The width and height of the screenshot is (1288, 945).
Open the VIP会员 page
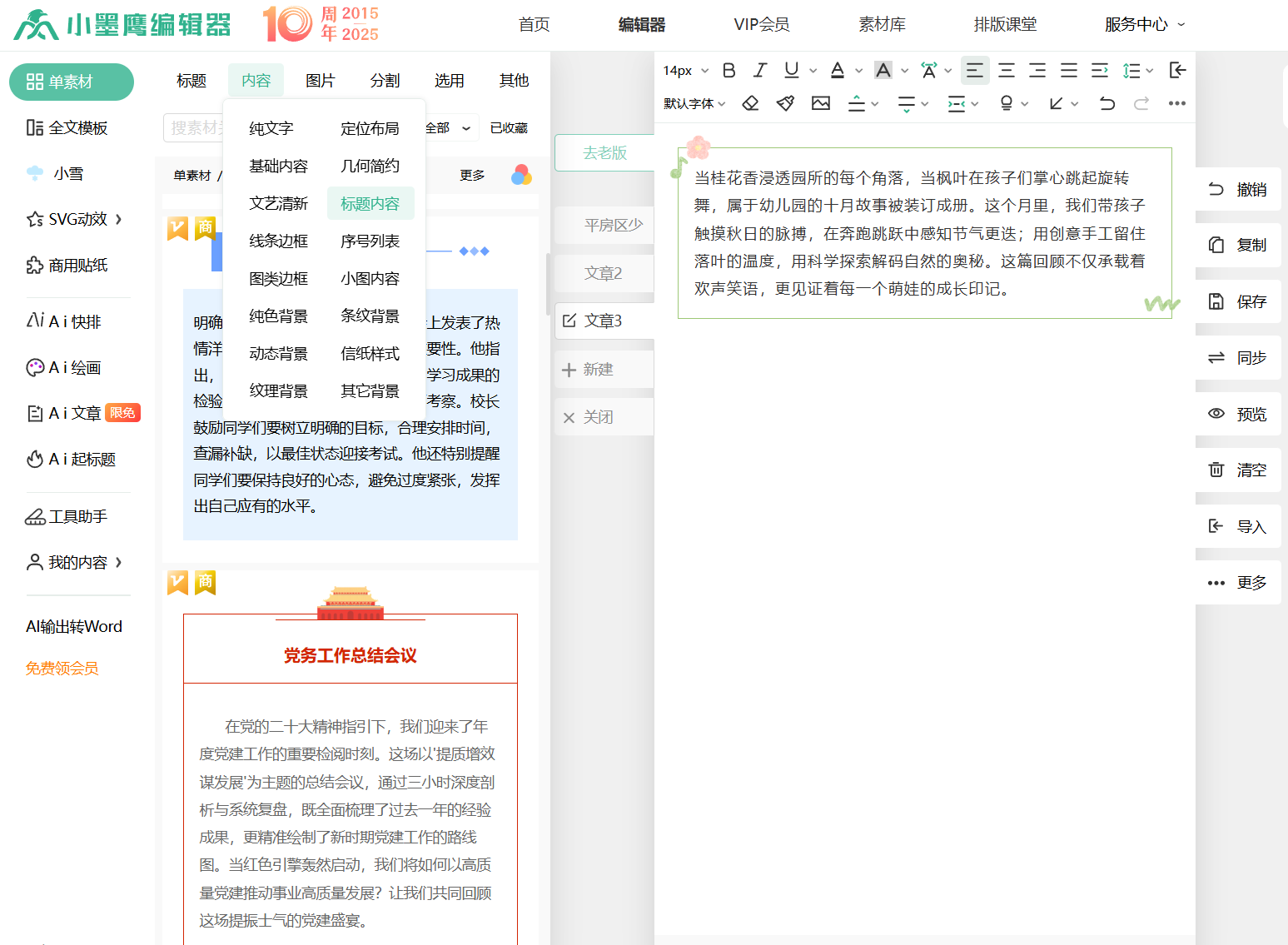762,25
